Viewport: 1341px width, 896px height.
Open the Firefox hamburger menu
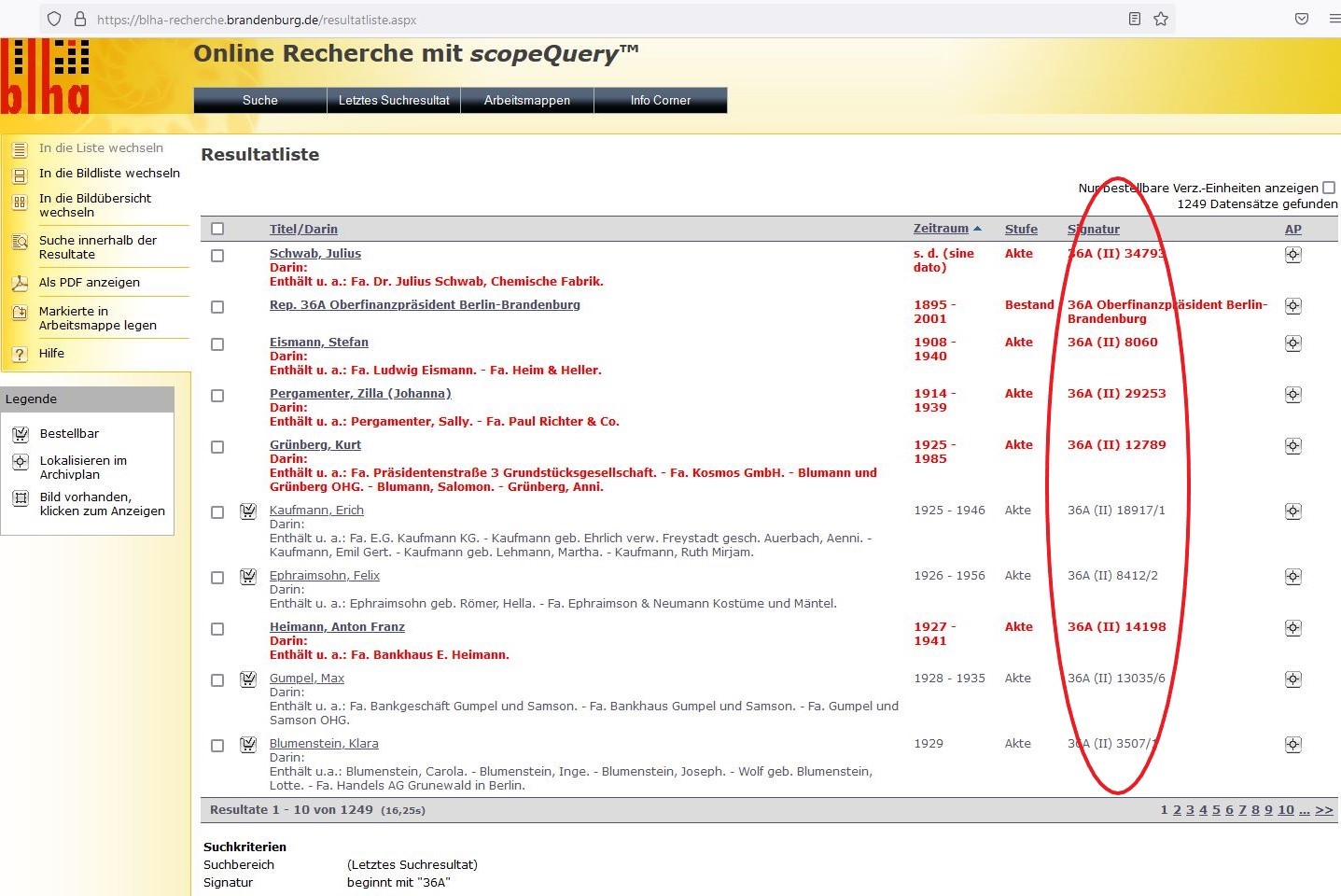1334,19
